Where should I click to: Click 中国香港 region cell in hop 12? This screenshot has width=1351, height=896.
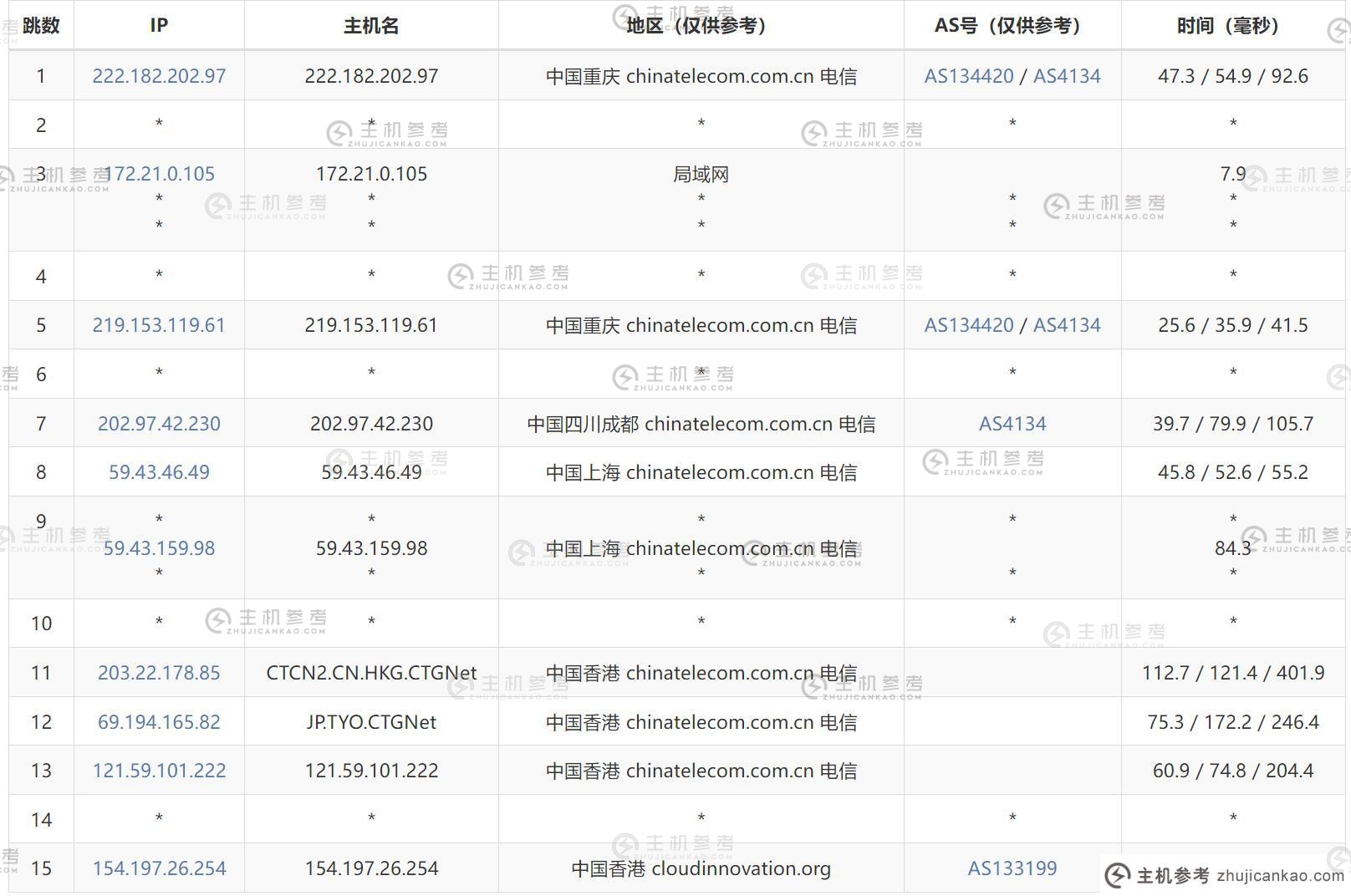tap(701, 722)
